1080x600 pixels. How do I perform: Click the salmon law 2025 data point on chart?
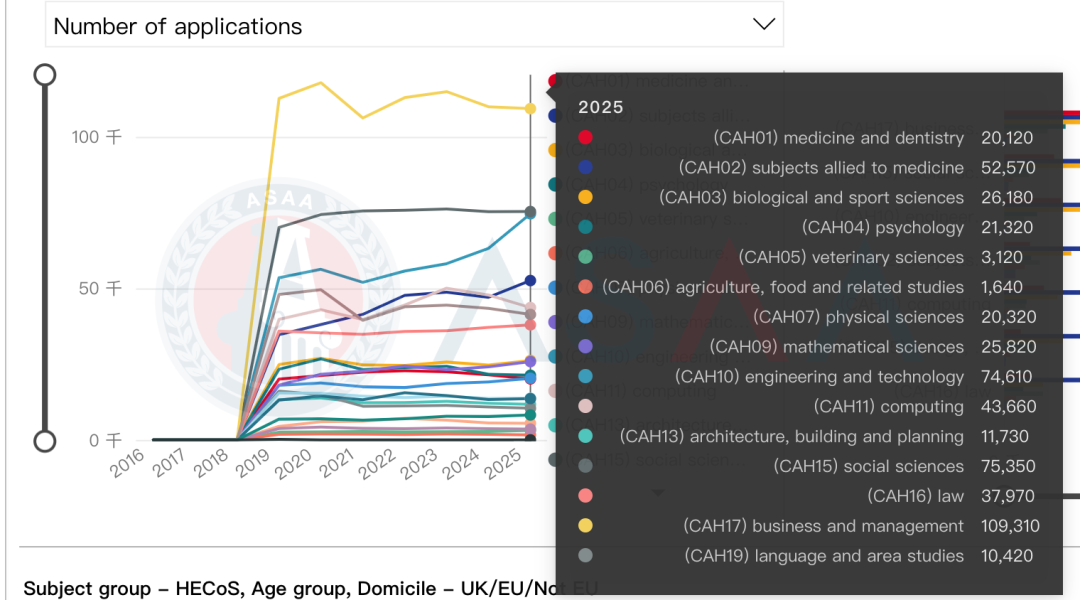click(530, 325)
